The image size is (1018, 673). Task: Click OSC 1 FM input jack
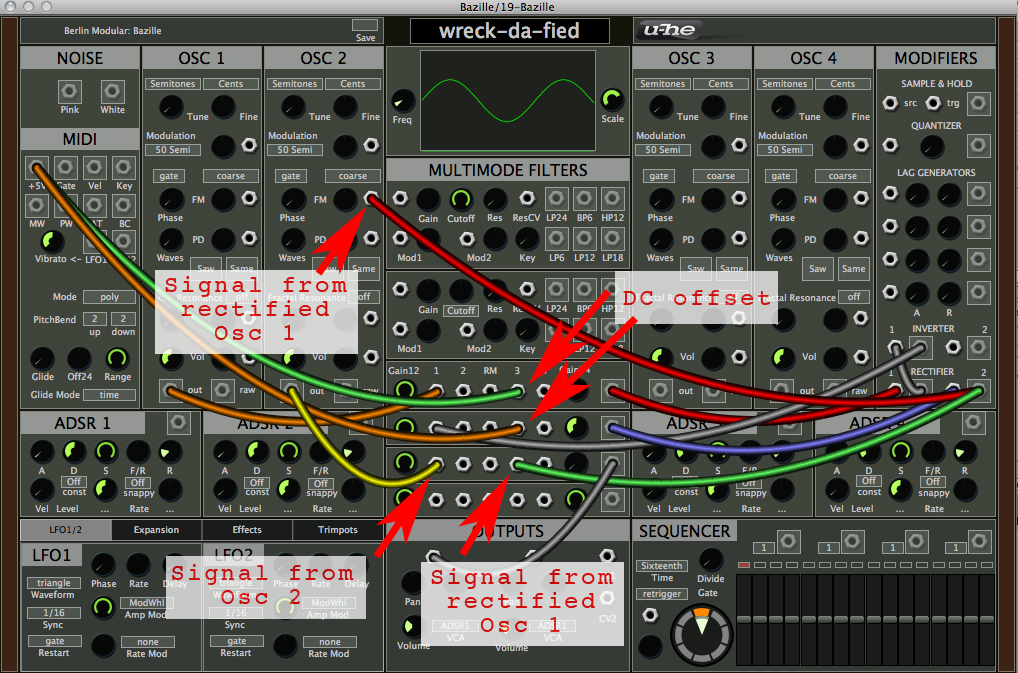coord(249,199)
